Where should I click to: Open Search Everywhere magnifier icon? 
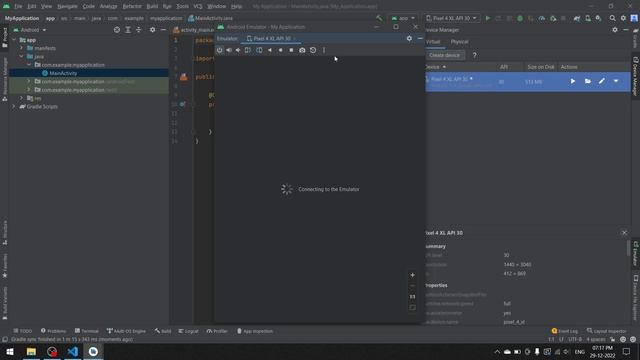[x=613, y=18]
